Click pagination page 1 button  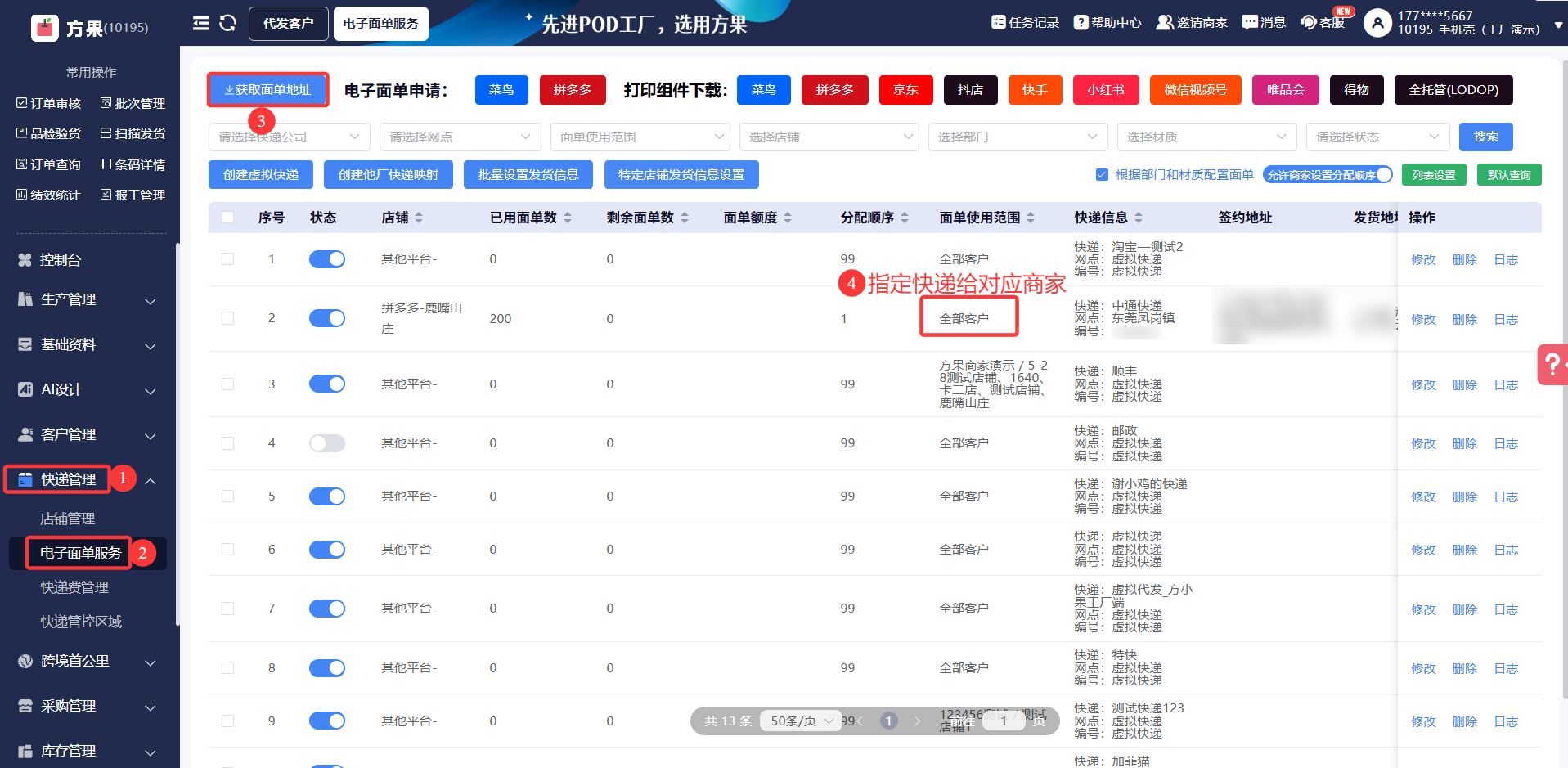pos(889,721)
